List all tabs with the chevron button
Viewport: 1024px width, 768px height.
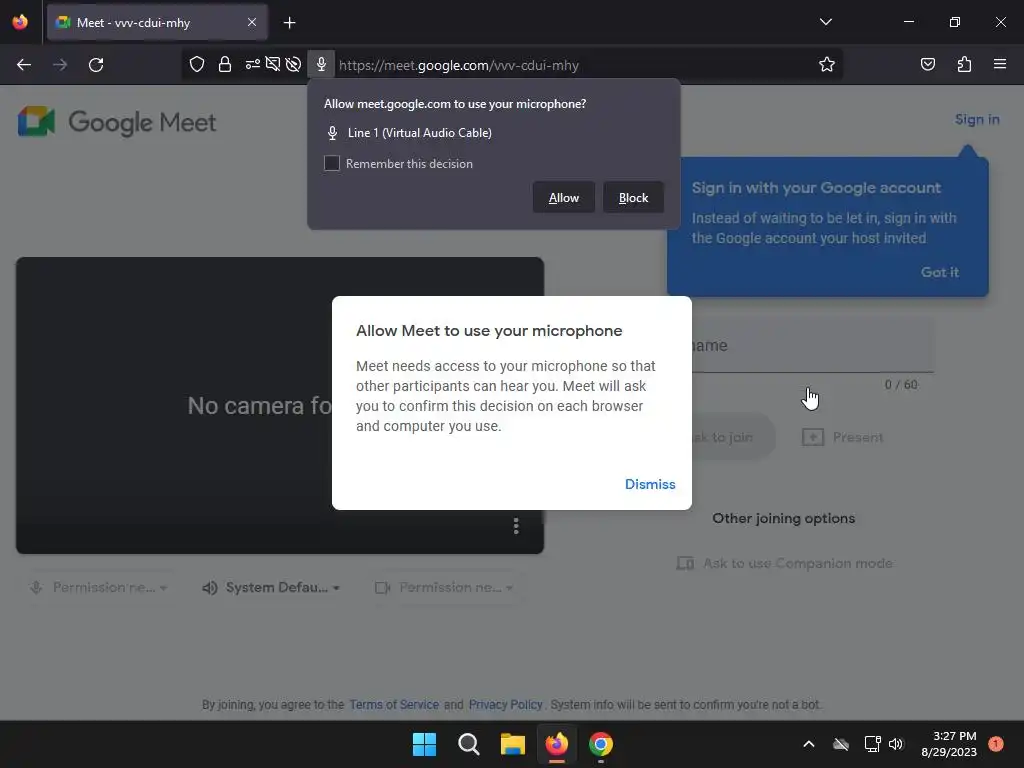[x=825, y=22]
